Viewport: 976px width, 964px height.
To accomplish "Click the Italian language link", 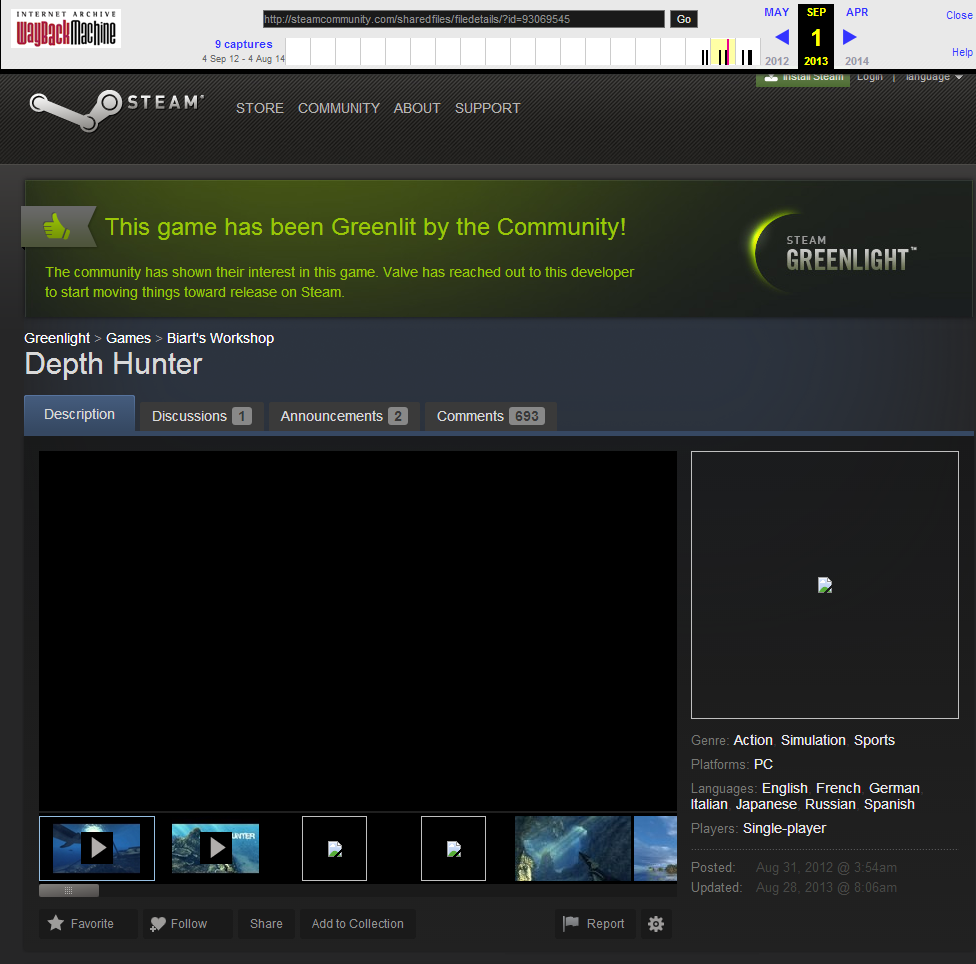I will [709, 804].
